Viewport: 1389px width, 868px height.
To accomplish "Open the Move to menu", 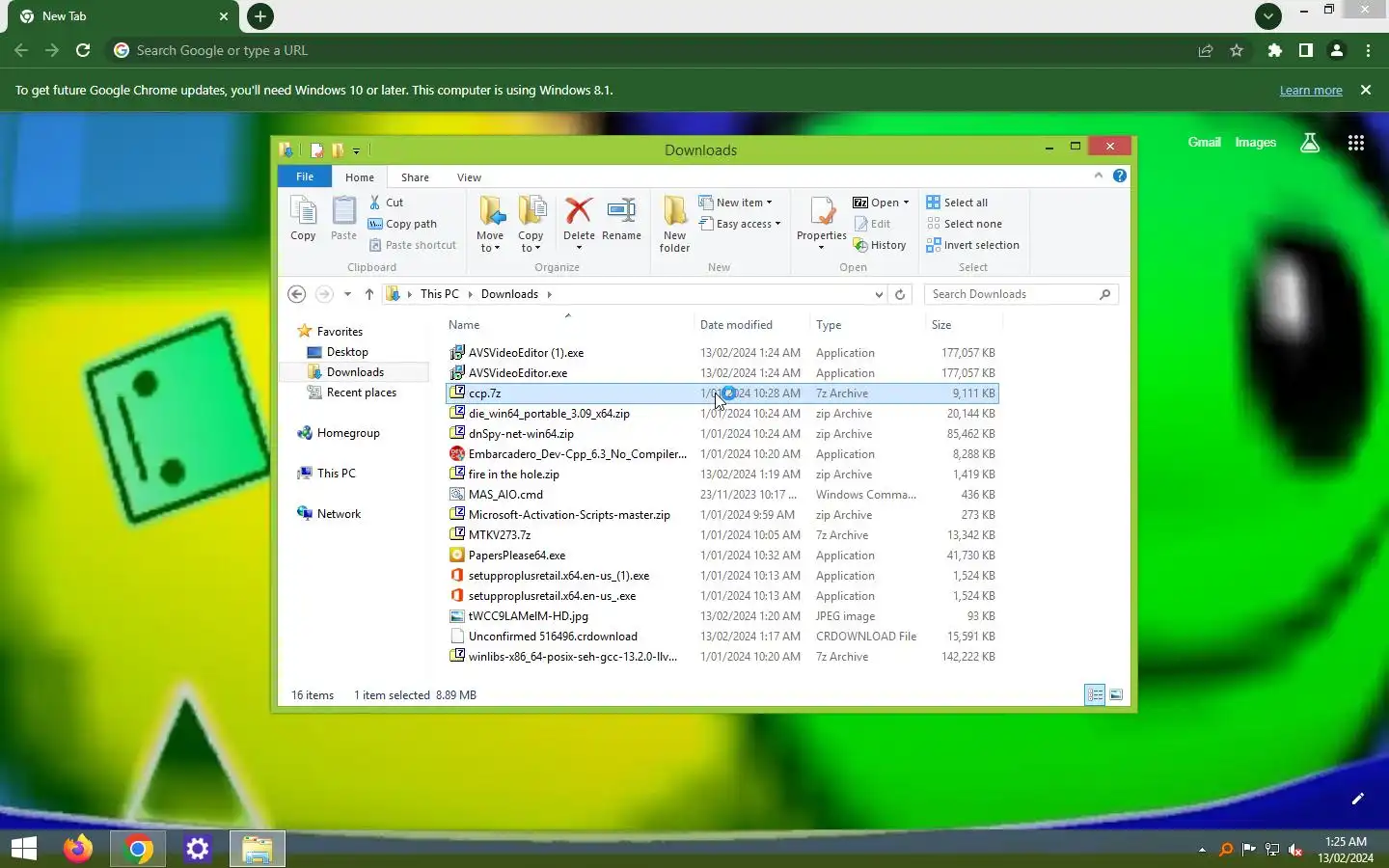I will (490, 224).
